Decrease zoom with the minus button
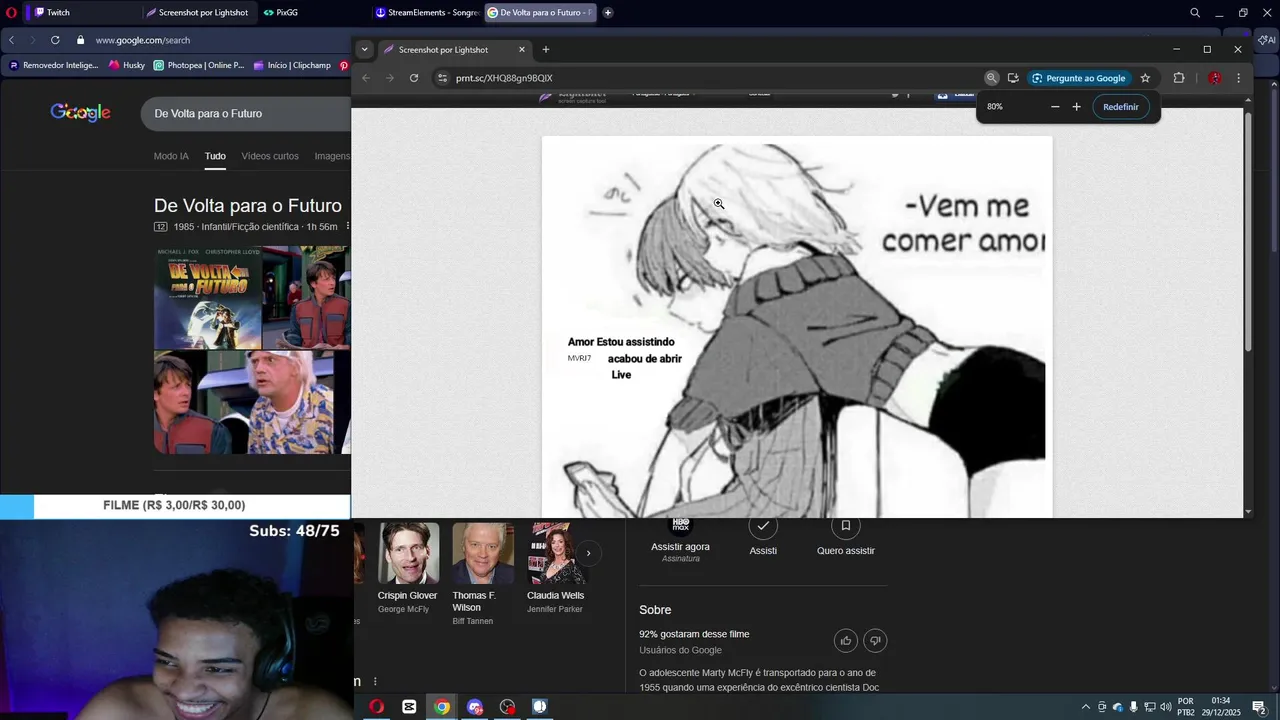Image resolution: width=1280 pixels, height=720 pixels. click(x=1055, y=107)
